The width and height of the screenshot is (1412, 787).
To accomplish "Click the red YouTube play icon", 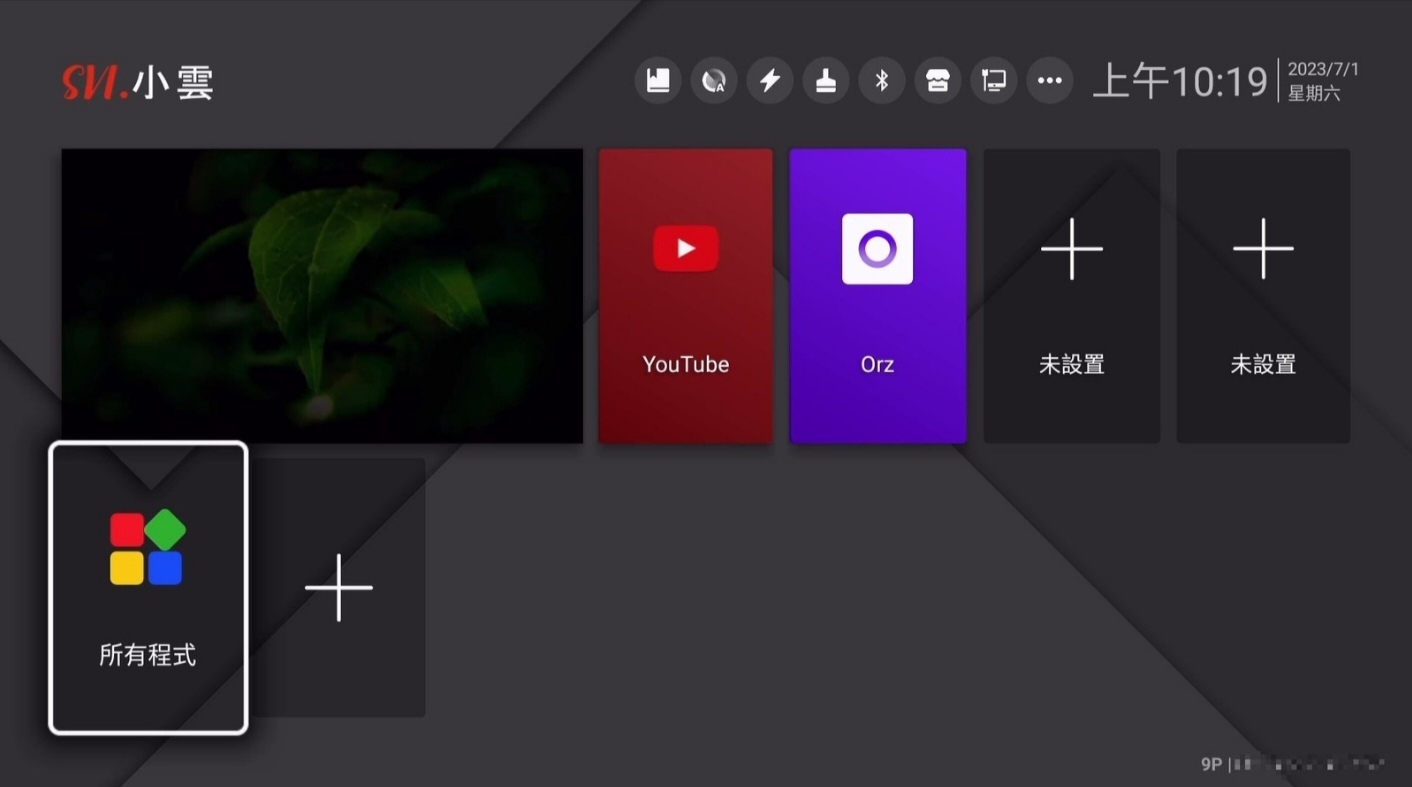I will click(685, 248).
